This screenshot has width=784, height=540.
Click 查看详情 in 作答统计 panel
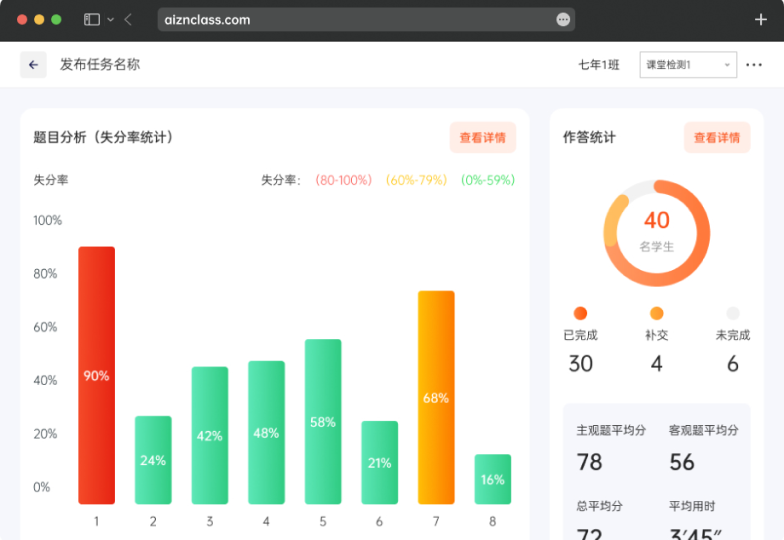click(716, 138)
